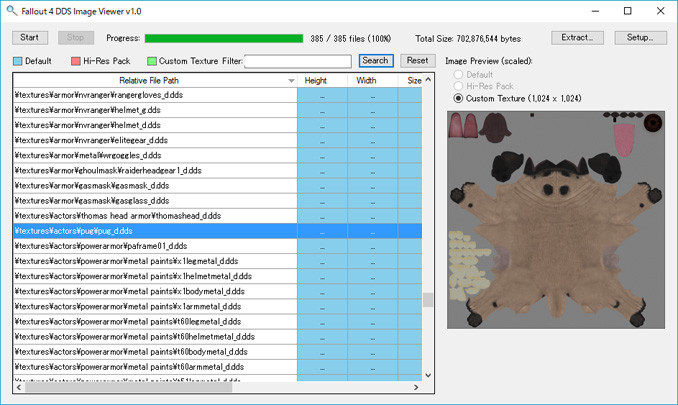Open the Extract... dialog
This screenshot has height=405, width=678.
(577, 38)
